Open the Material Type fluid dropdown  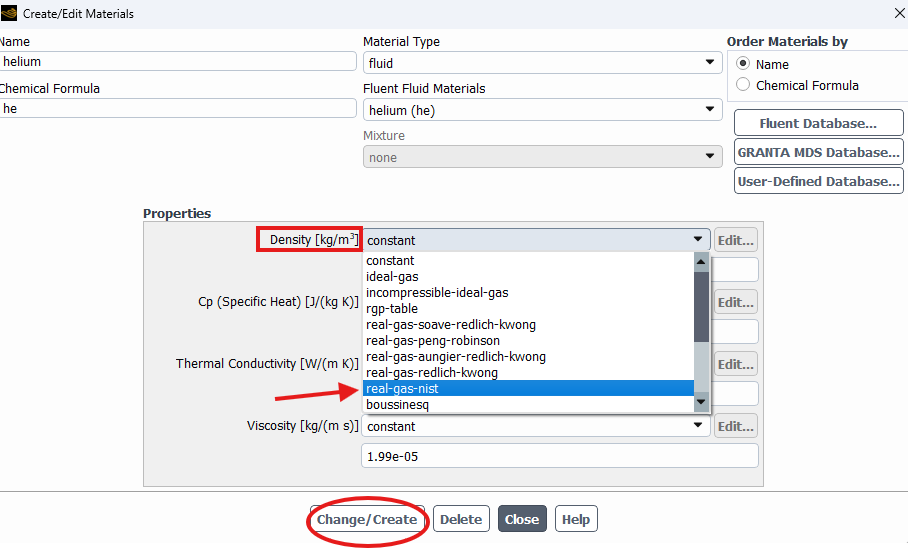[543, 63]
